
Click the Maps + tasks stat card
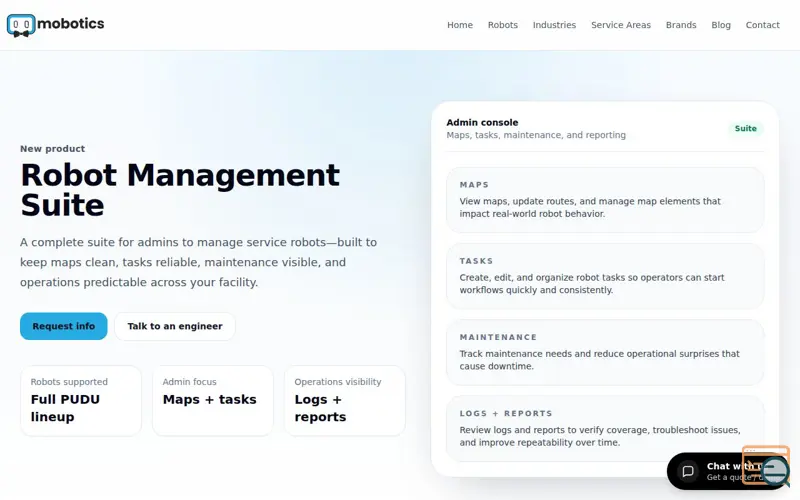click(x=213, y=401)
